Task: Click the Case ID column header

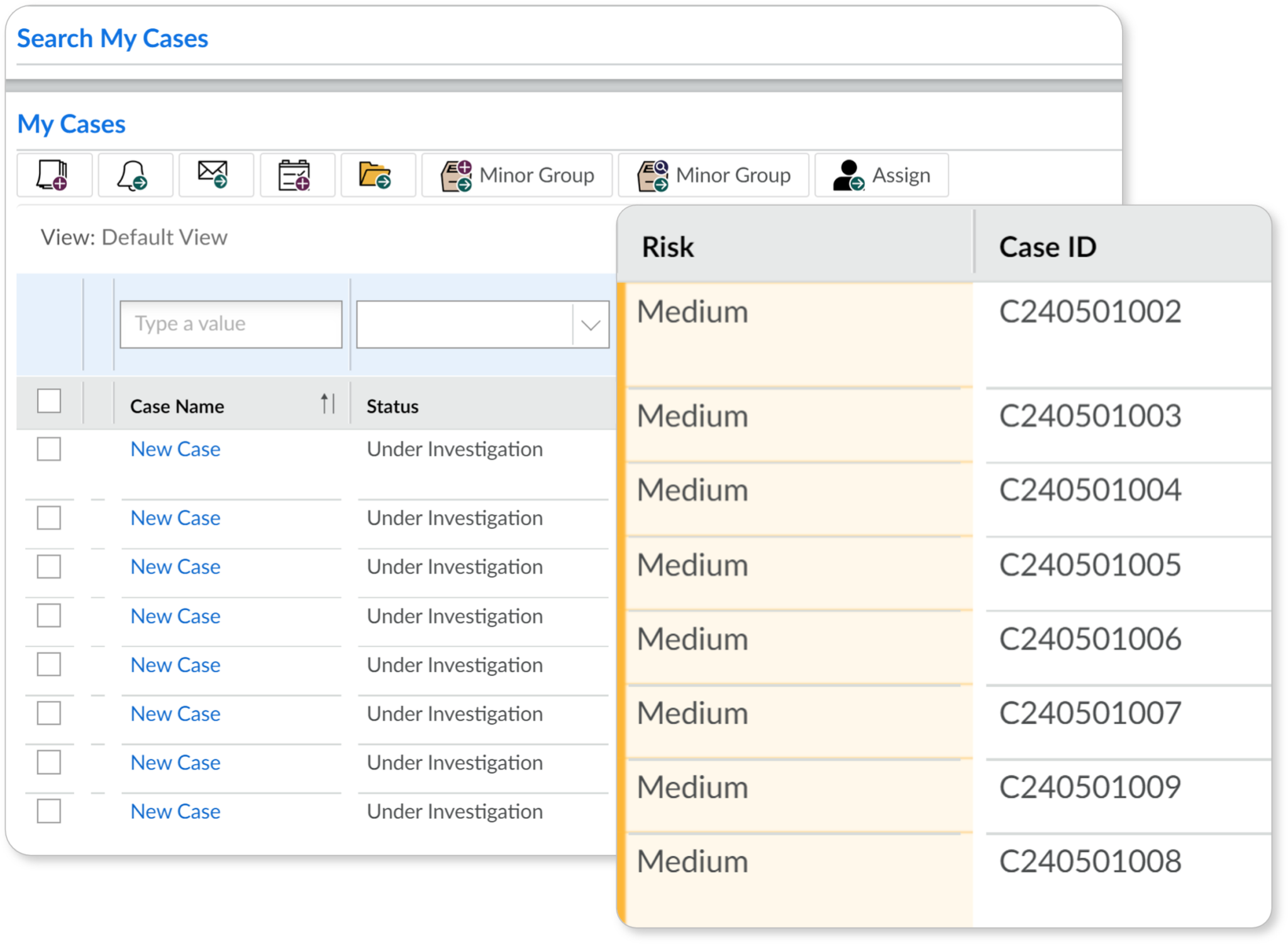Action: (1047, 247)
